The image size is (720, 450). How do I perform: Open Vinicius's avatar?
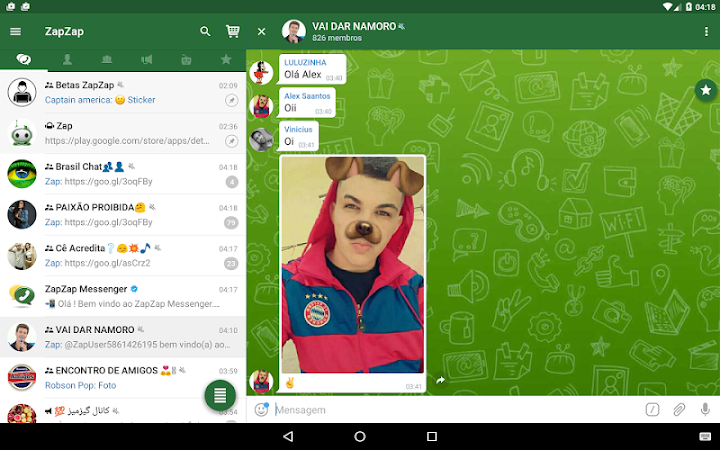tap(261, 140)
